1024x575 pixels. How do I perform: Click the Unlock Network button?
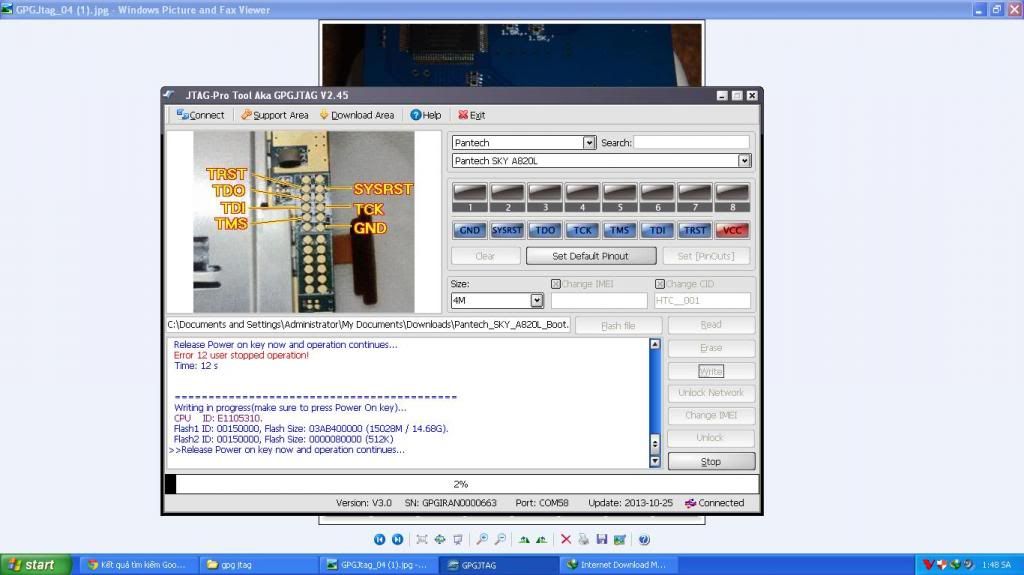(x=711, y=393)
